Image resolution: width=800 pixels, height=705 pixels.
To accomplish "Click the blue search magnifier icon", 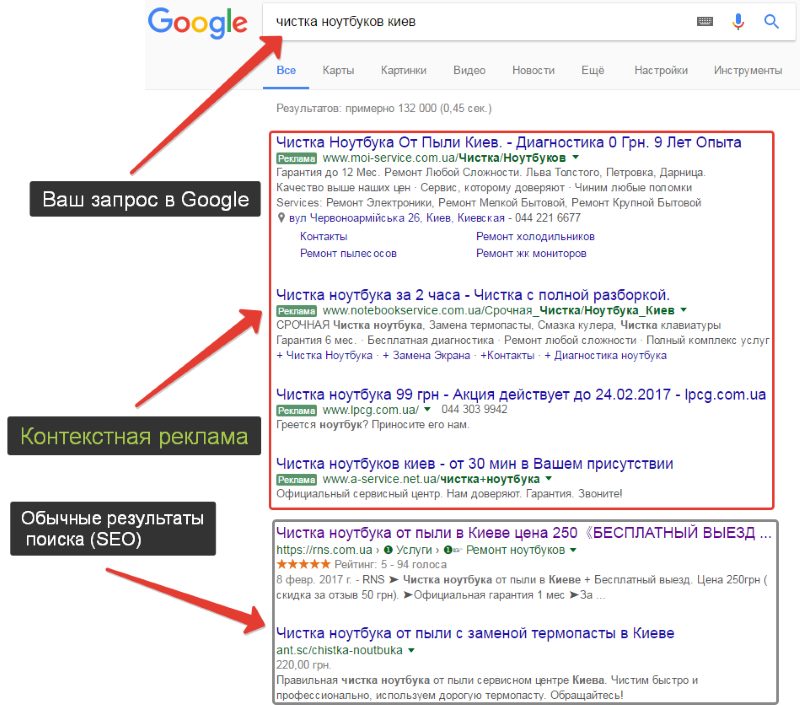I will pyautogui.click(x=771, y=21).
